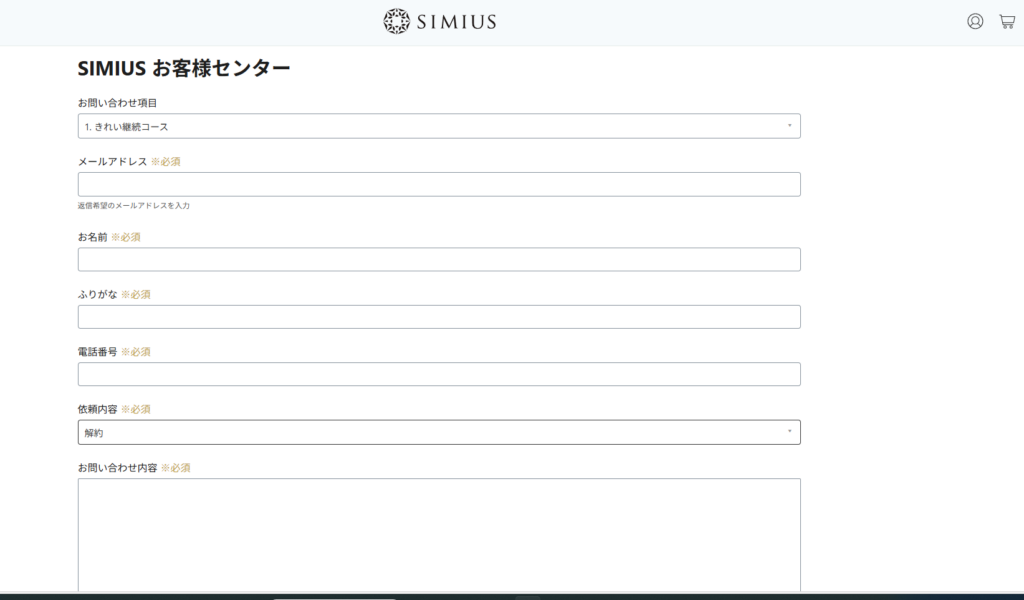Click the お名前 field label

93,237
